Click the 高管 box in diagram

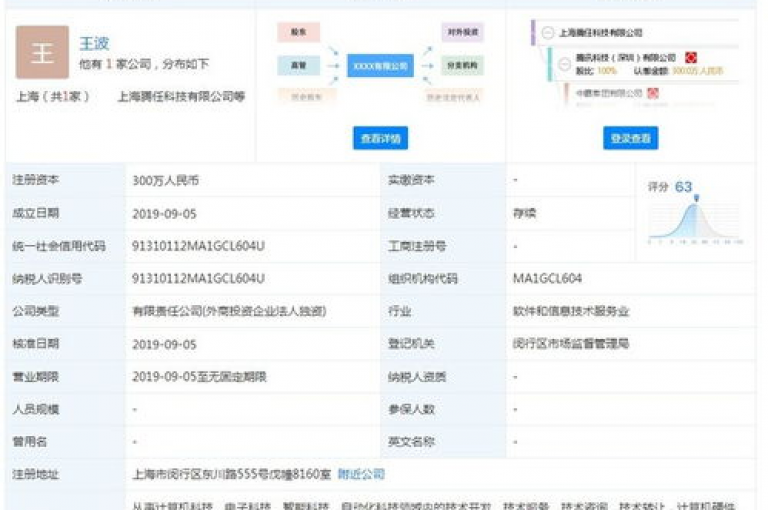tap(299, 65)
